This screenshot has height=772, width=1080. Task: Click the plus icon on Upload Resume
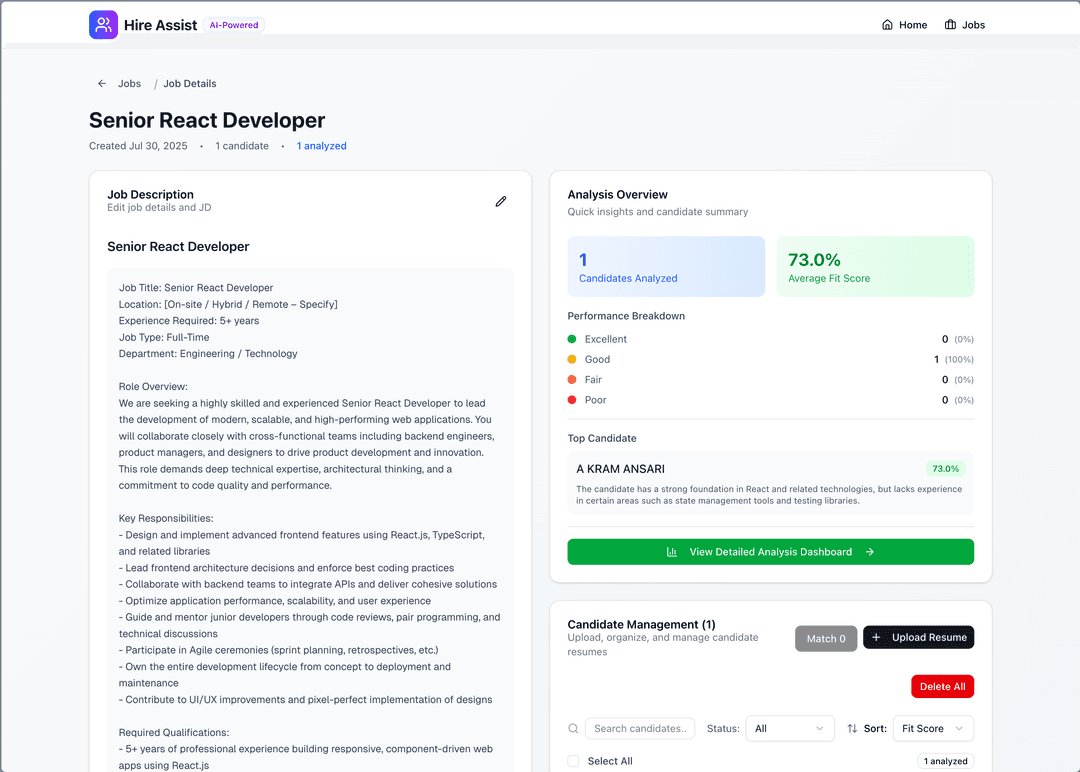876,637
